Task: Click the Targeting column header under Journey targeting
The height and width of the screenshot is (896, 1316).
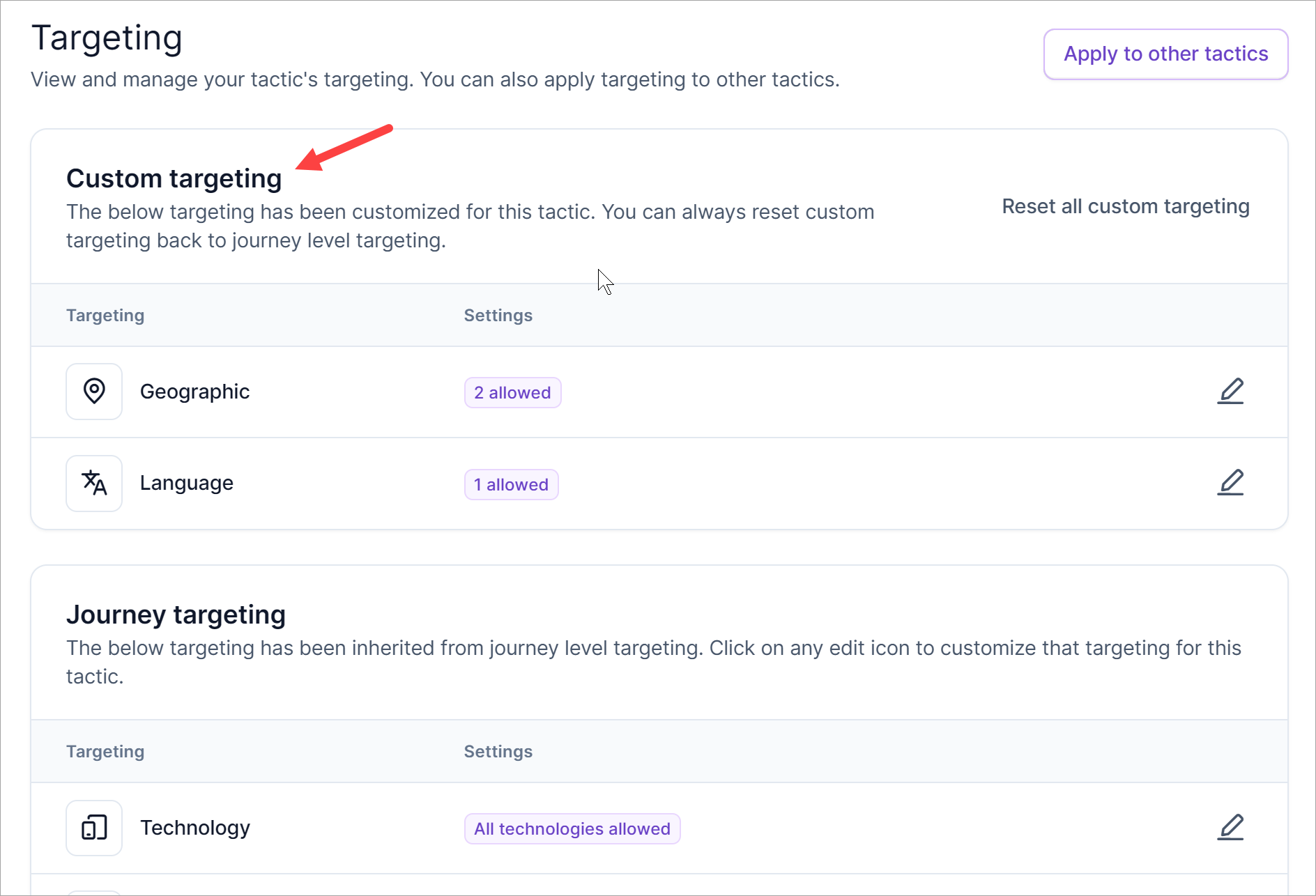Action: (x=105, y=751)
